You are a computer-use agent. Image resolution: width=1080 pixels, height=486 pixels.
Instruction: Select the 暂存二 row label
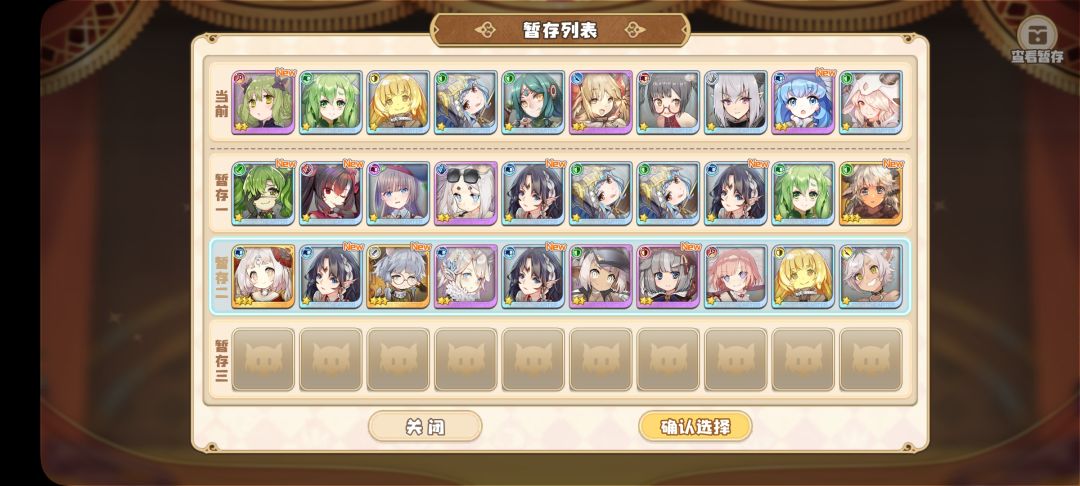[221, 277]
